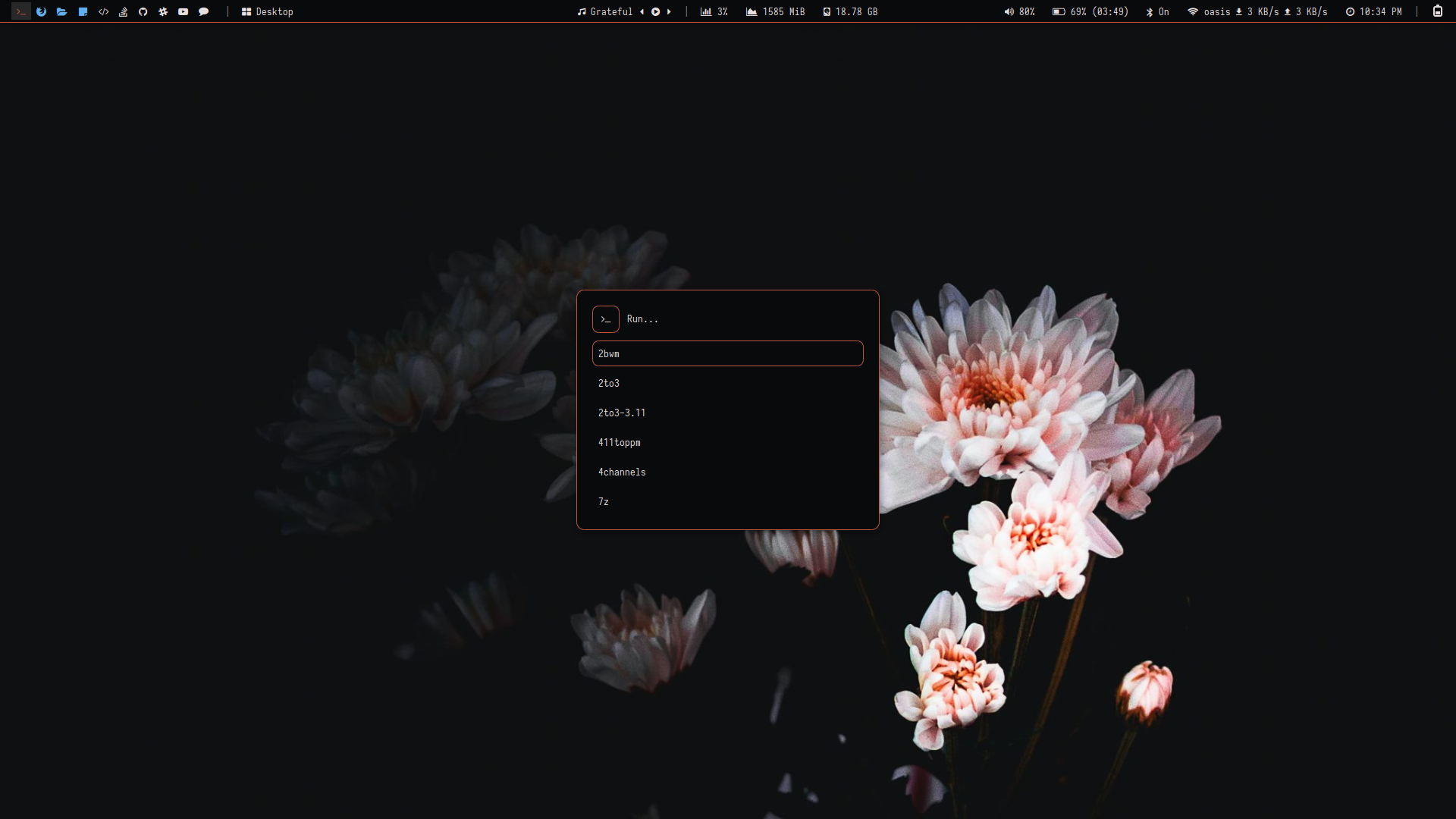Click the Stack Overflow icon
The image size is (1456, 819).
123,11
